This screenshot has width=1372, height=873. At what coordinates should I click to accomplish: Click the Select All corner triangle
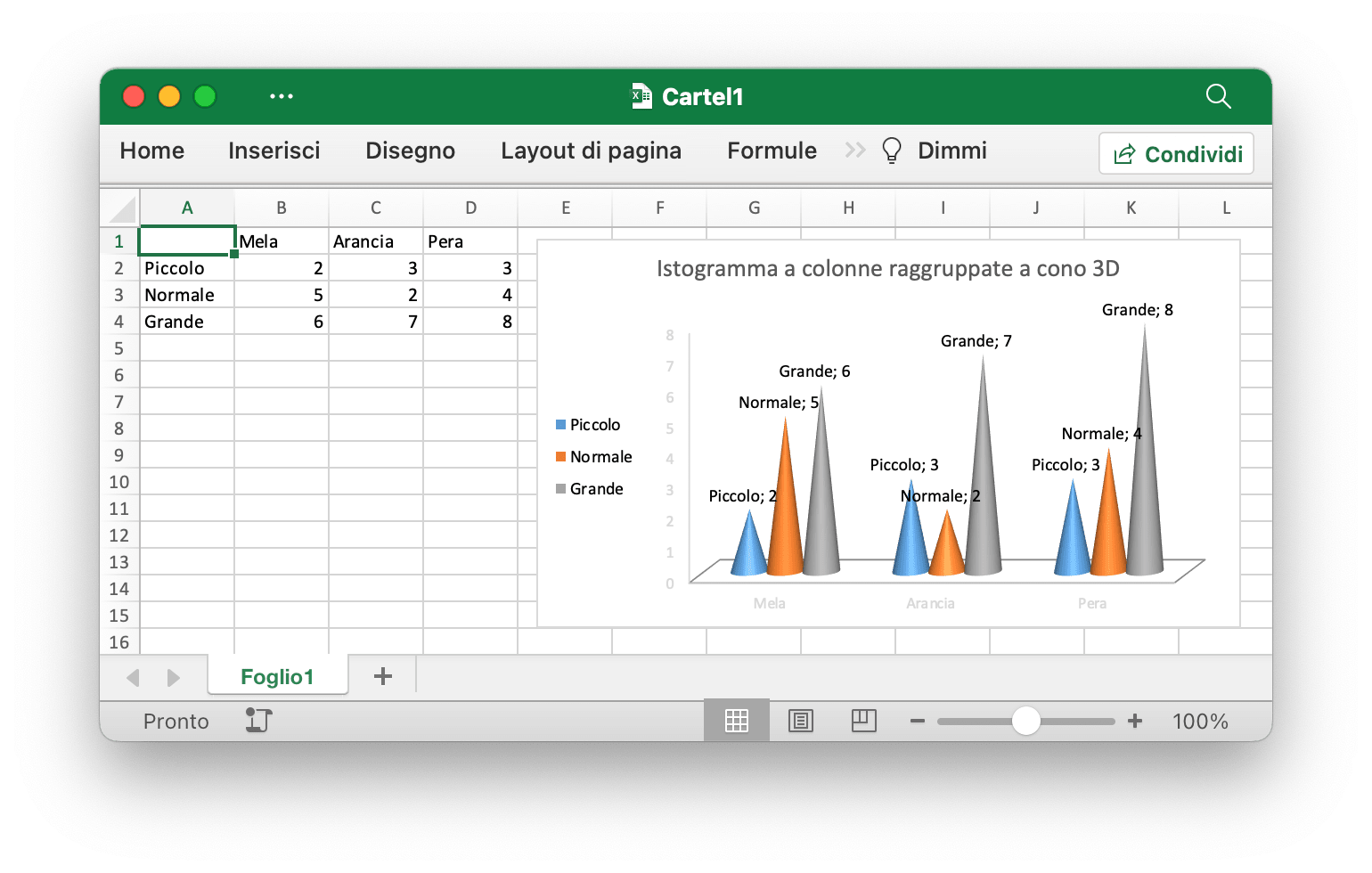(121, 208)
